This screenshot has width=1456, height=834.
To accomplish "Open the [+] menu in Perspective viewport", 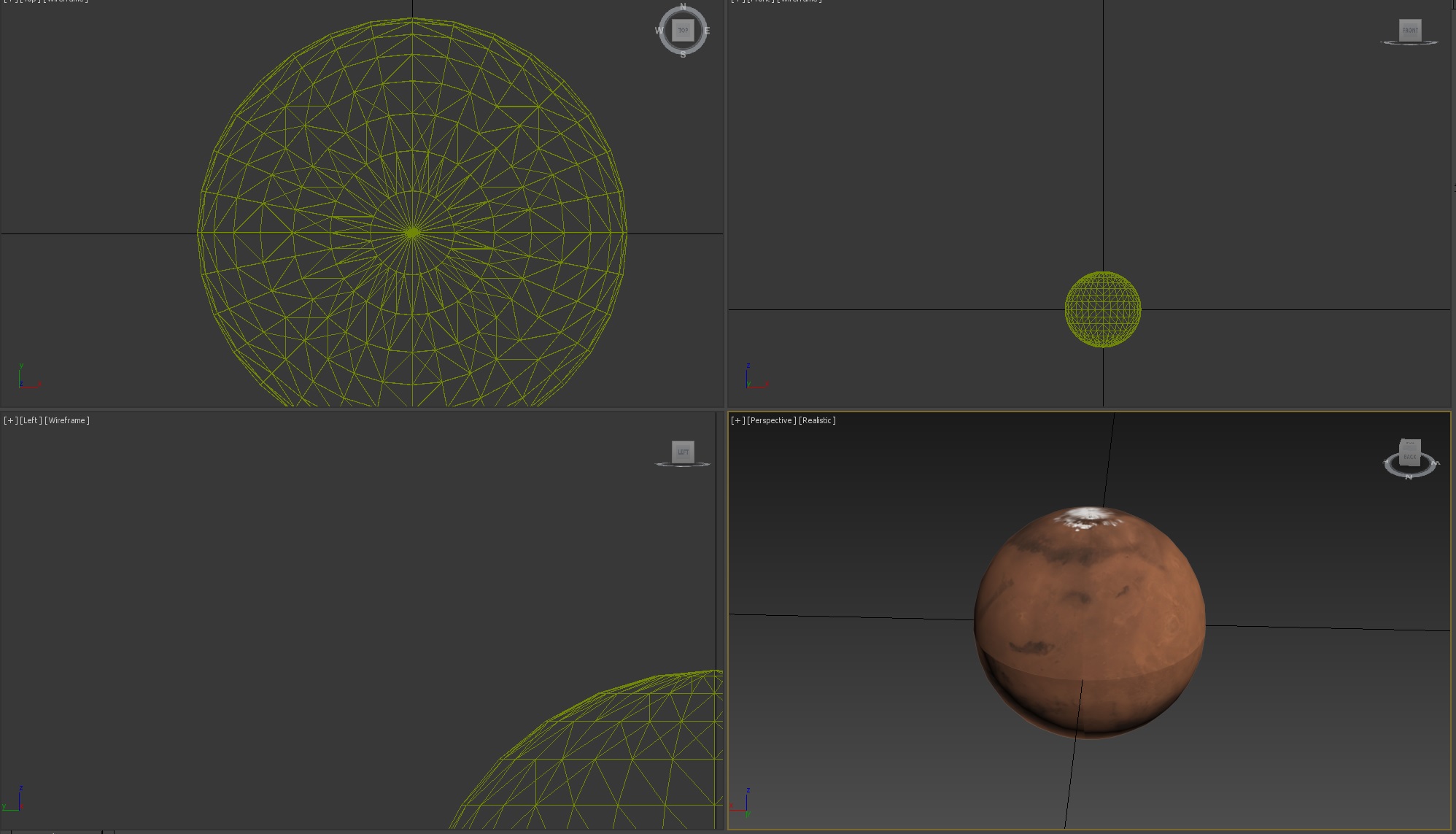I will click(737, 420).
